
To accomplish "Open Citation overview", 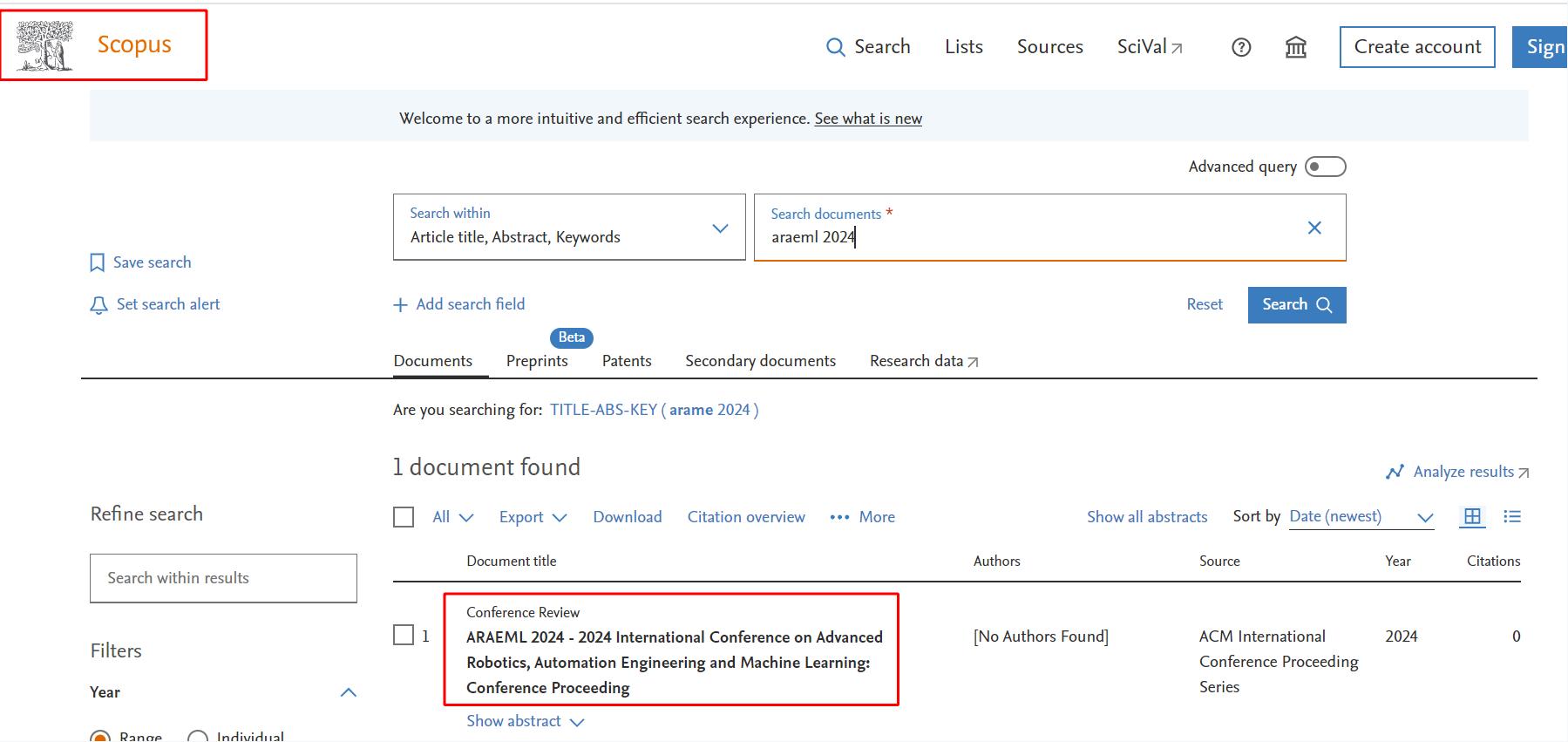I will 746,517.
